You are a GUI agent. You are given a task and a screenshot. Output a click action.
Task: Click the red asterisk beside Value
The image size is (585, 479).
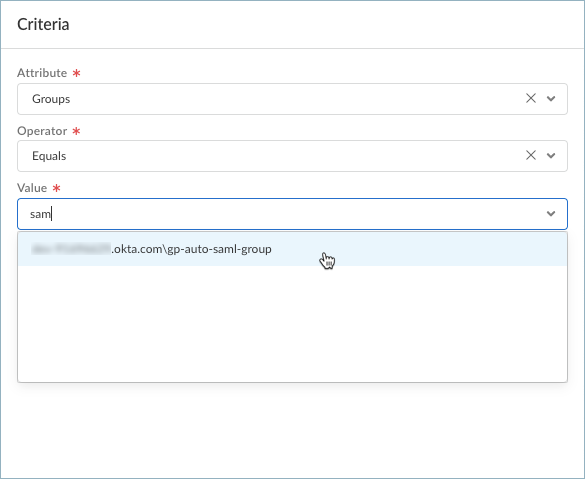(x=56, y=188)
